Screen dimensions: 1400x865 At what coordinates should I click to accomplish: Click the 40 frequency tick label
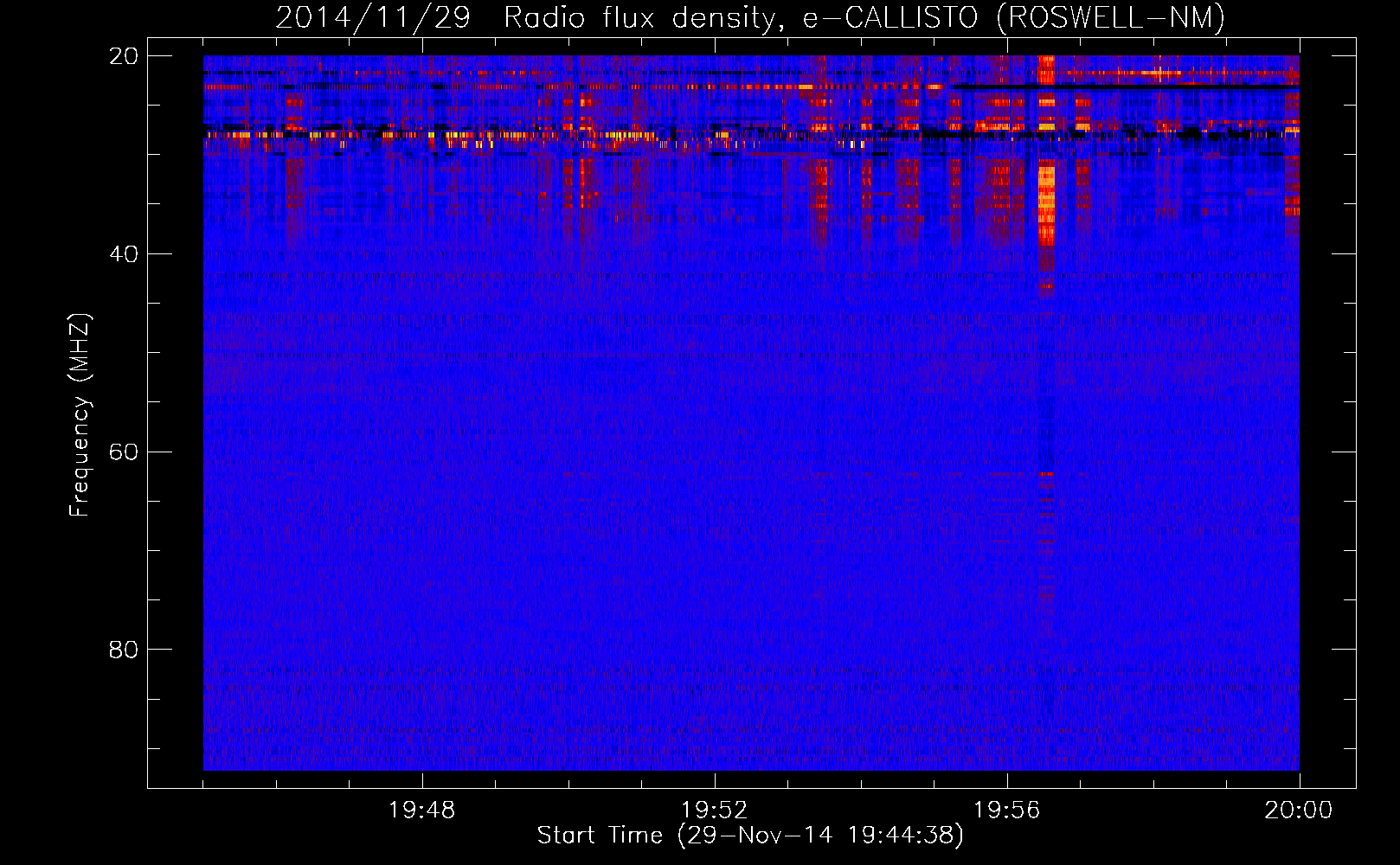124,254
